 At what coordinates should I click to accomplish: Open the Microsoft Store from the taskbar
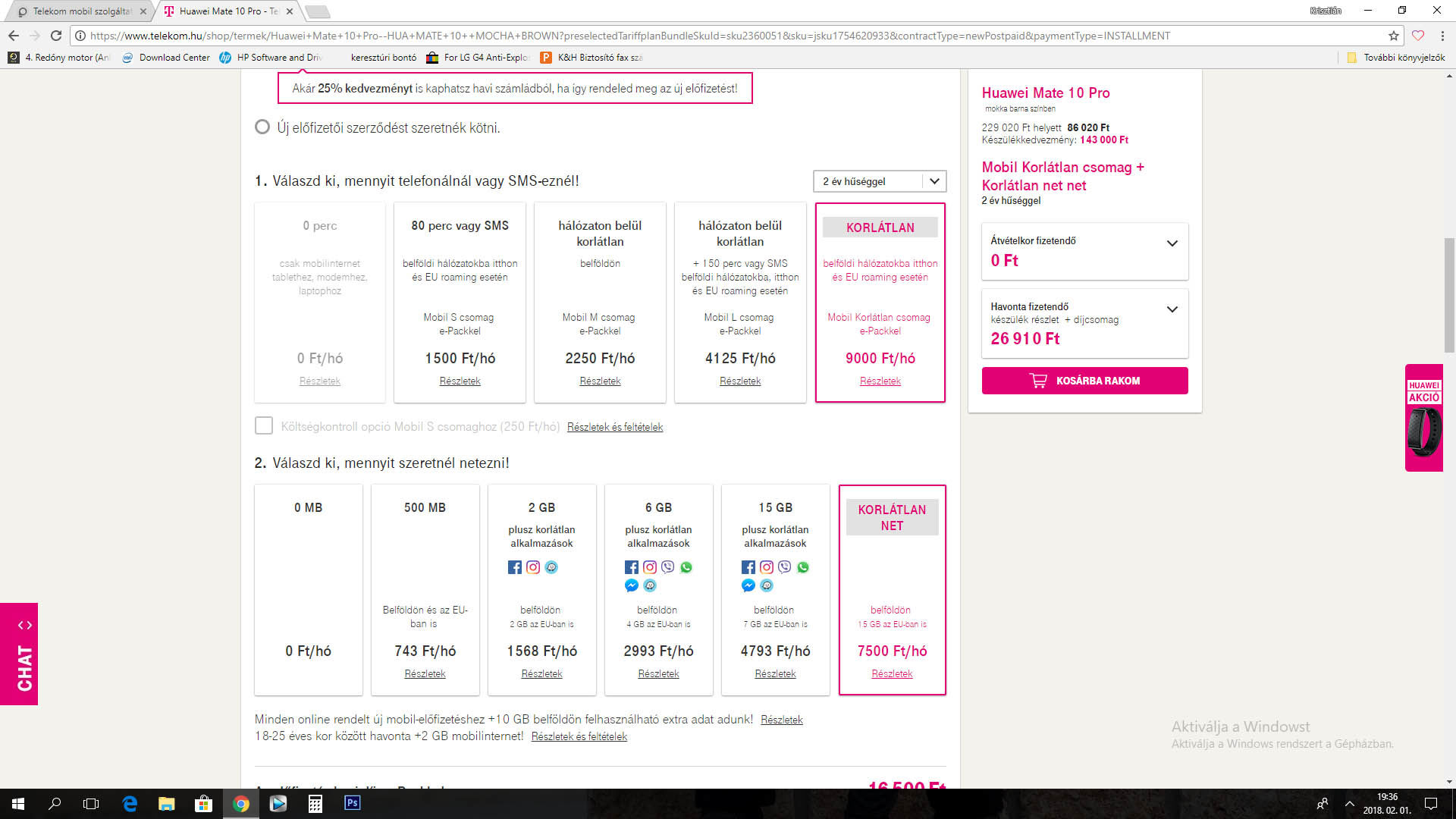204,804
